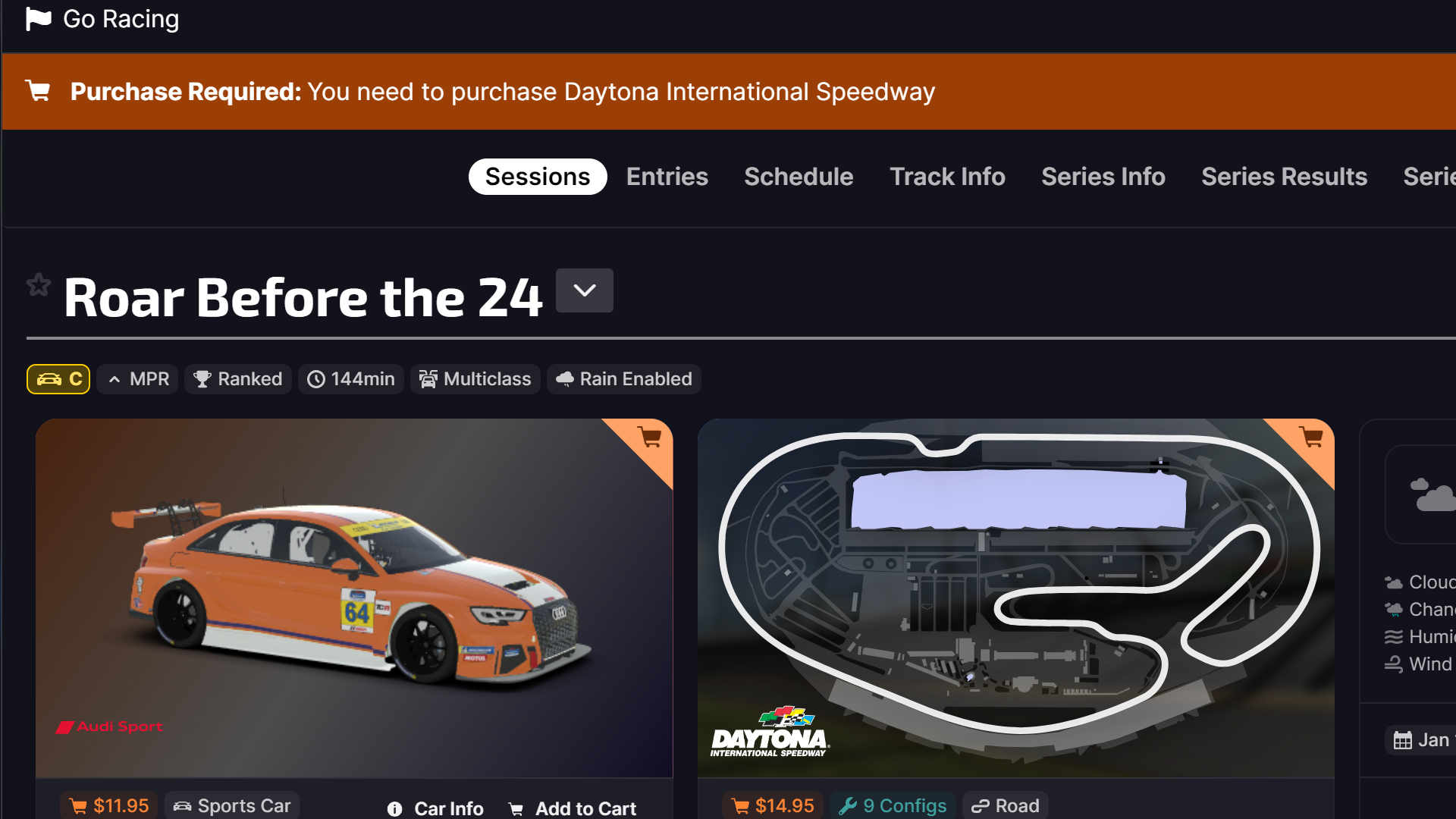Expand the Roar Before the 24 dropdown
This screenshot has height=819, width=1456.
[x=585, y=290]
